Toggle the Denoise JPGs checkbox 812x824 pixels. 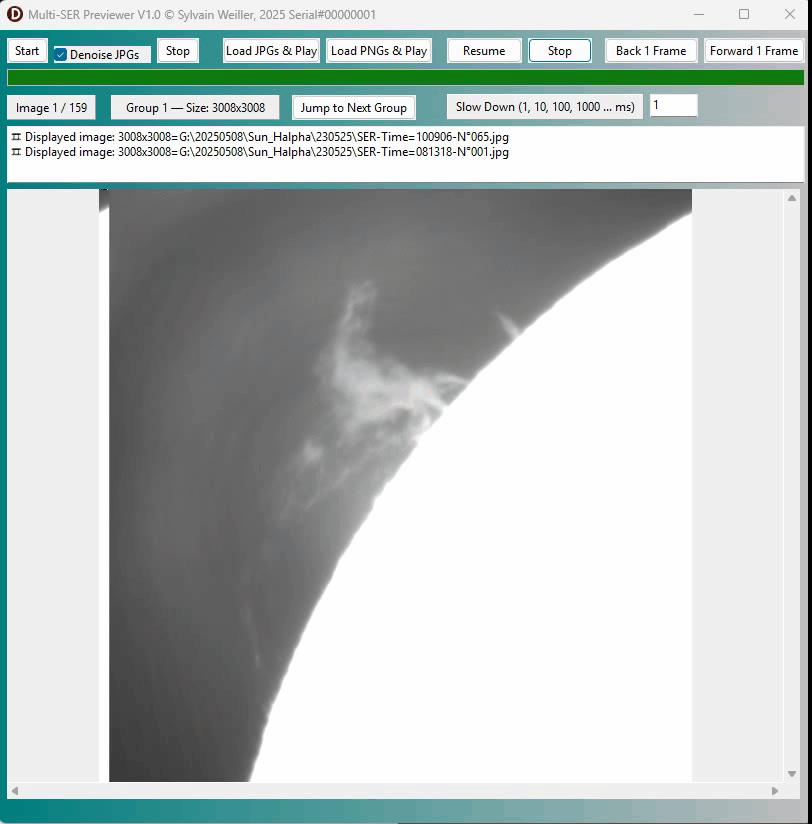pos(61,55)
